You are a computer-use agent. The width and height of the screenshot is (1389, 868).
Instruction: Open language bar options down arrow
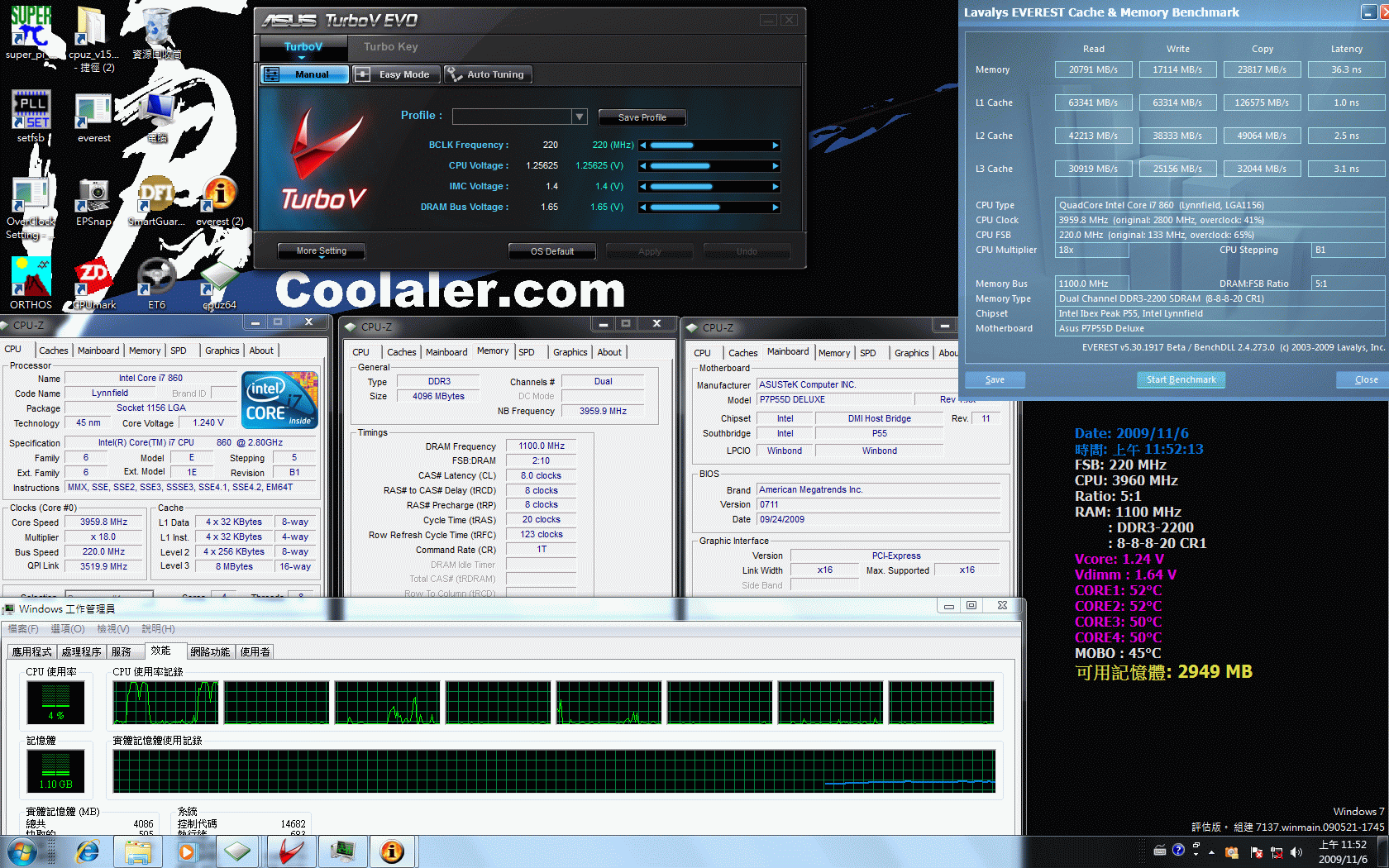click(1196, 856)
